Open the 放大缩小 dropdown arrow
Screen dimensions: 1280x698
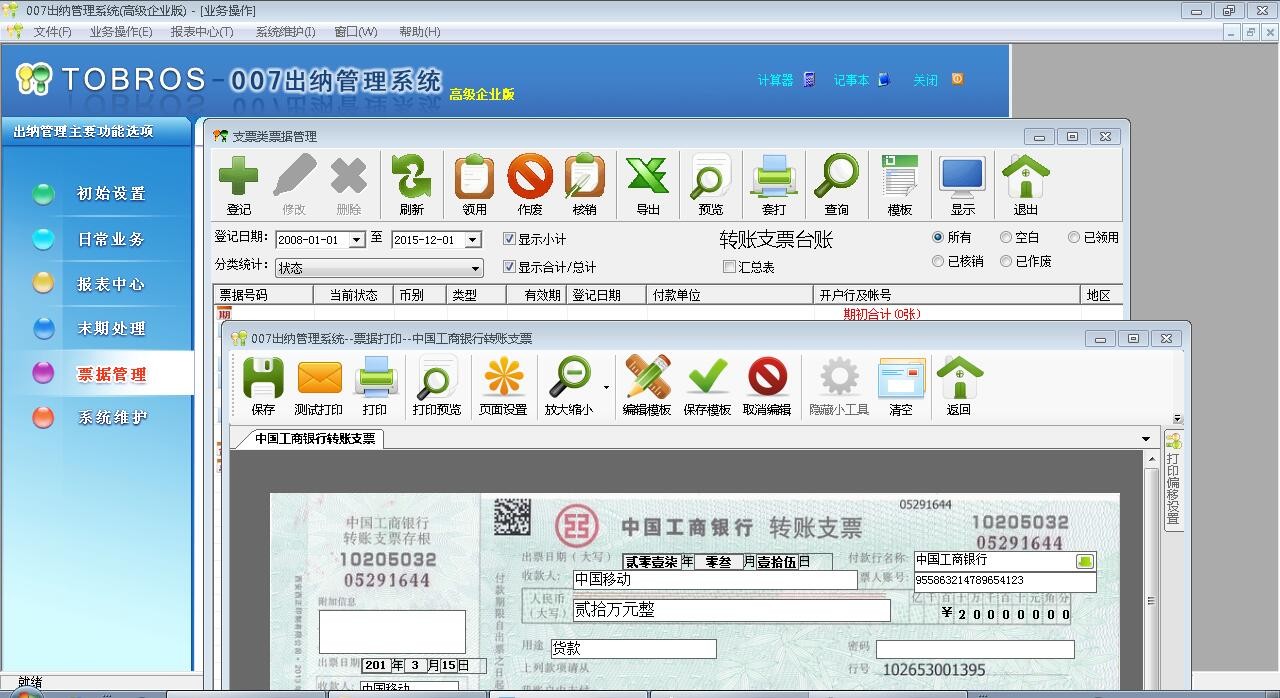(606, 388)
